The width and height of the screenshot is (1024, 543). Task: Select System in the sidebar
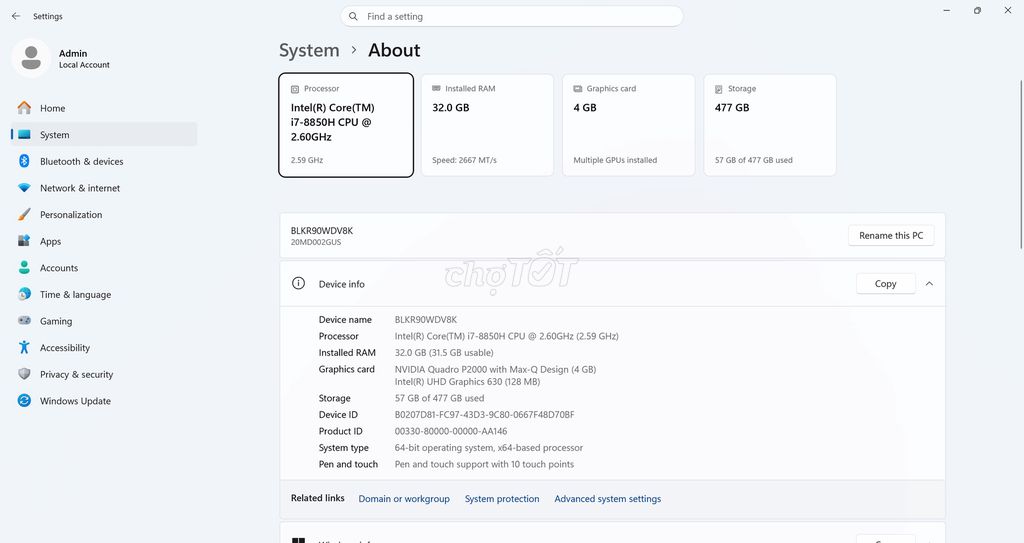point(104,135)
